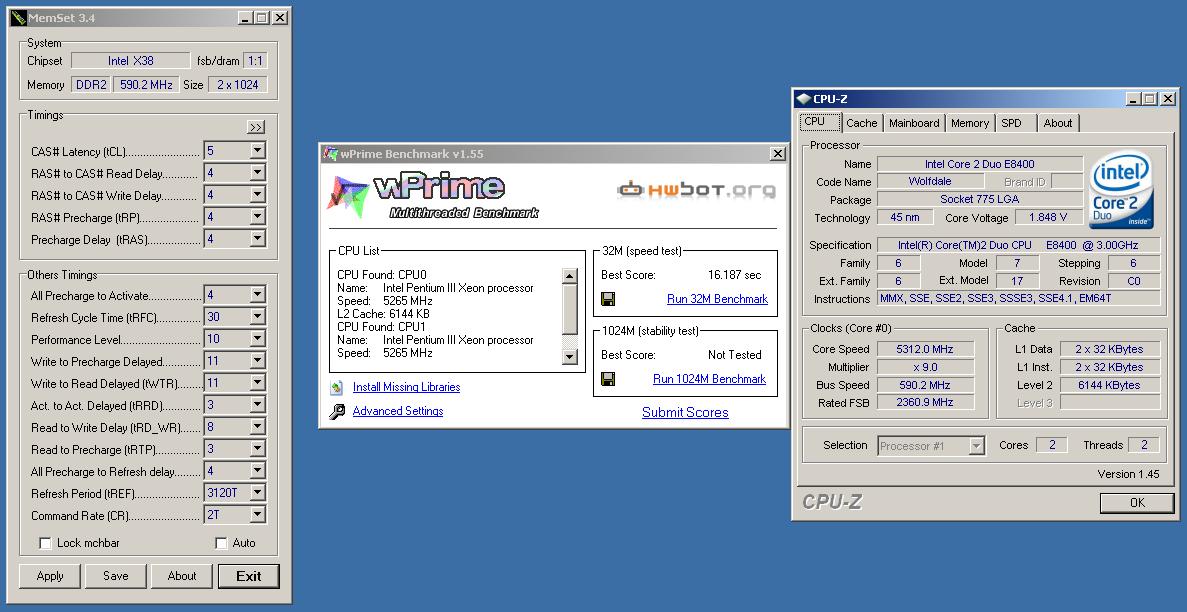
Task: Click the Intel X38 chipset field
Action: [131, 61]
